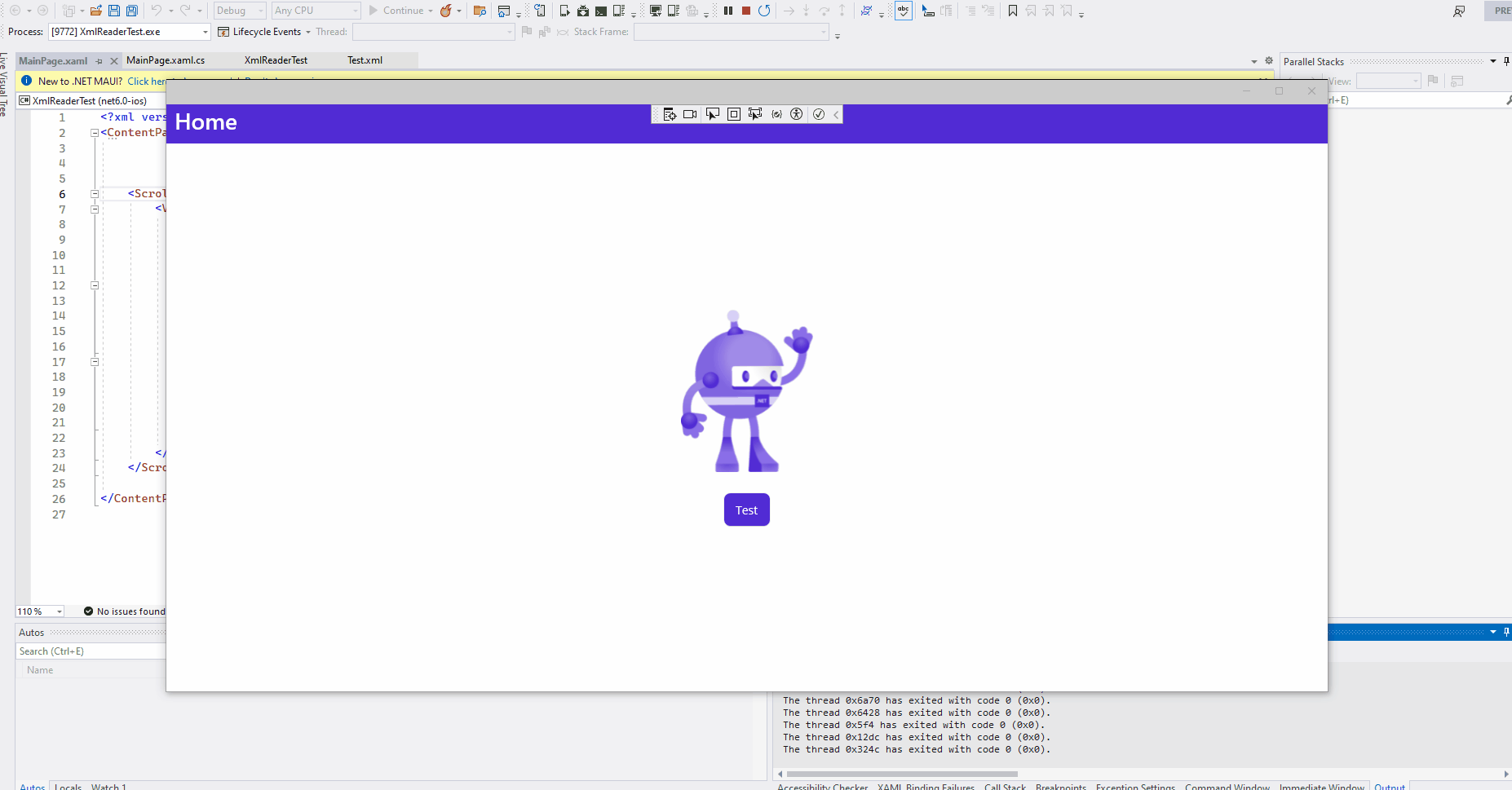The height and width of the screenshot is (790, 1512).
Task: Click the Open File folder icon
Action: point(96,11)
